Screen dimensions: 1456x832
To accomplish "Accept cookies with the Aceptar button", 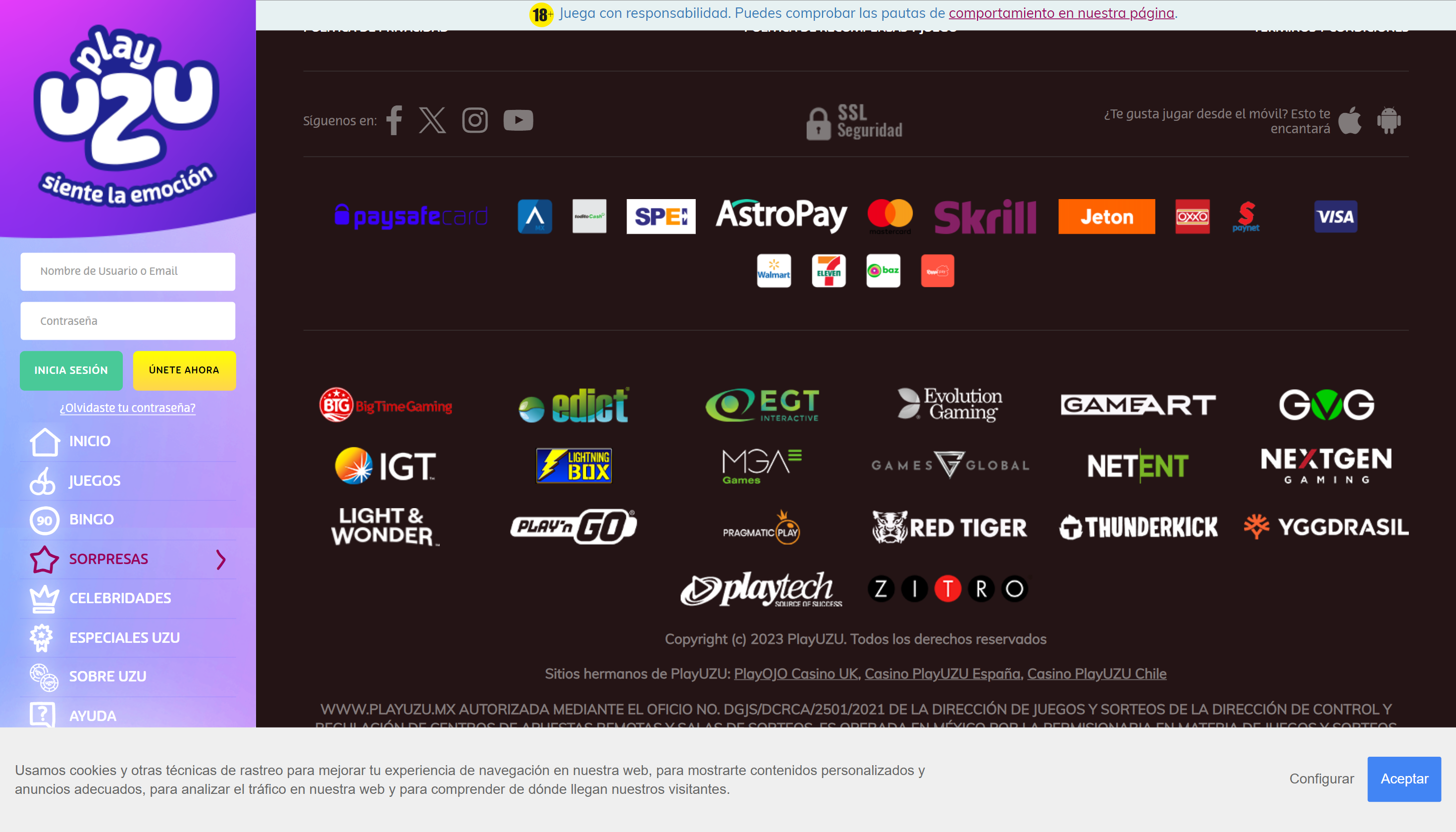I will pos(1404,779).
